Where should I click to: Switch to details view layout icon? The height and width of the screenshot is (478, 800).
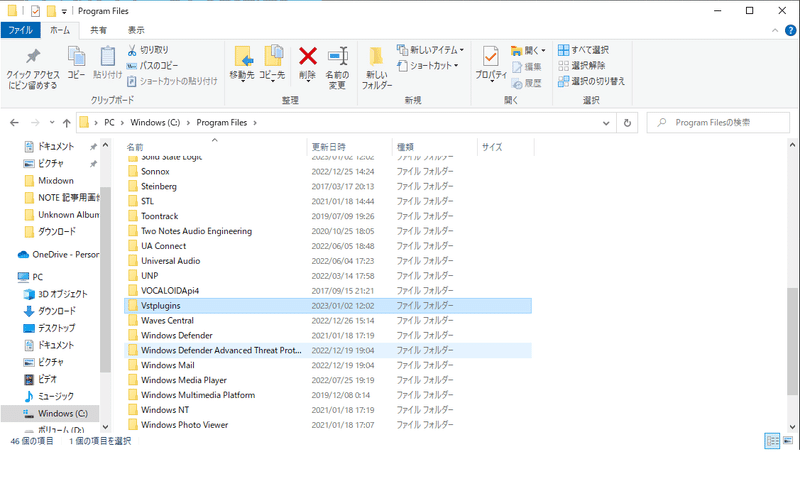772,441
